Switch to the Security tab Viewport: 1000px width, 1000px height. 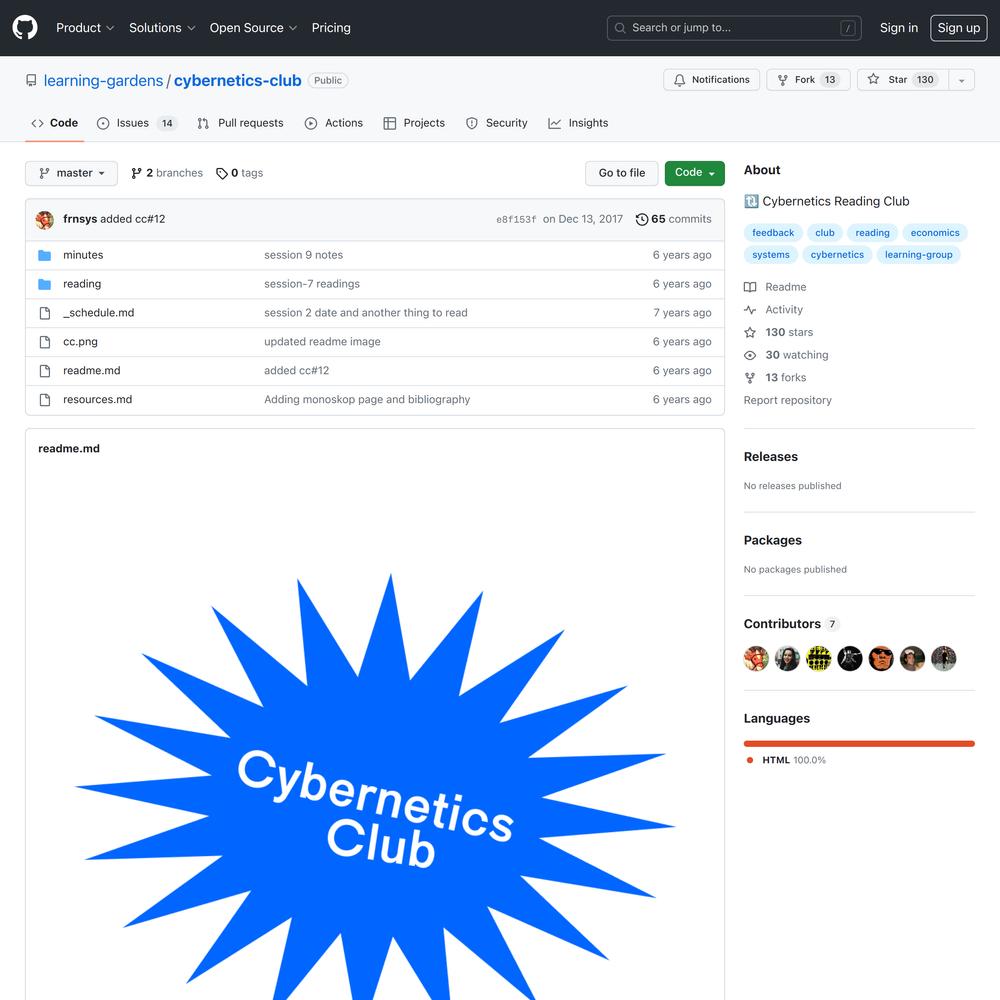coord(497,123)
